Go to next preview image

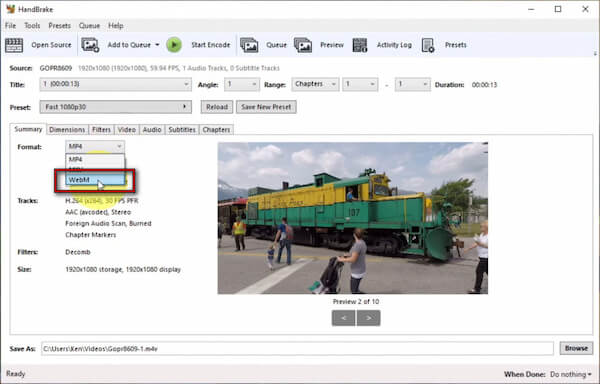368,318
